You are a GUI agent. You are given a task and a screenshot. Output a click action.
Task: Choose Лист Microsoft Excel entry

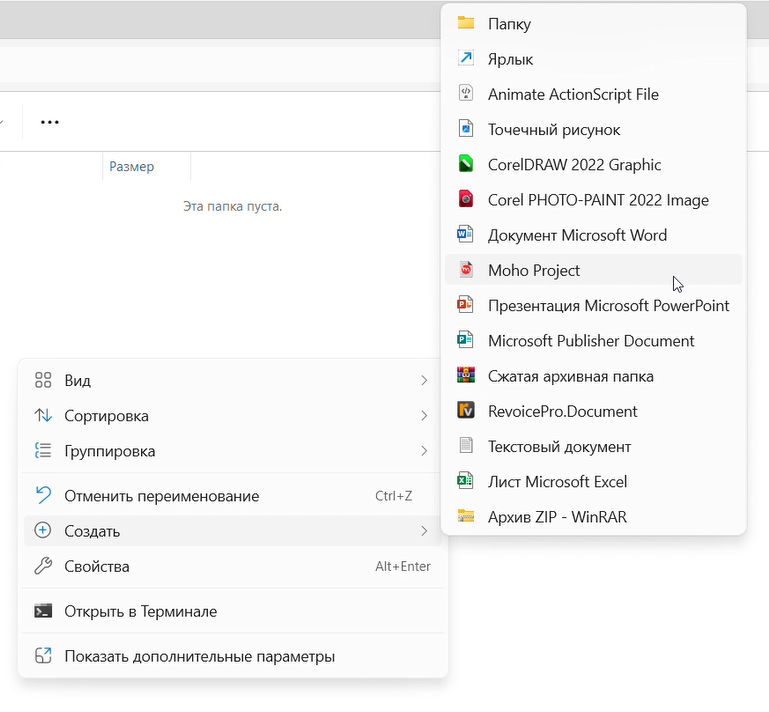click(x=593, y=482)
